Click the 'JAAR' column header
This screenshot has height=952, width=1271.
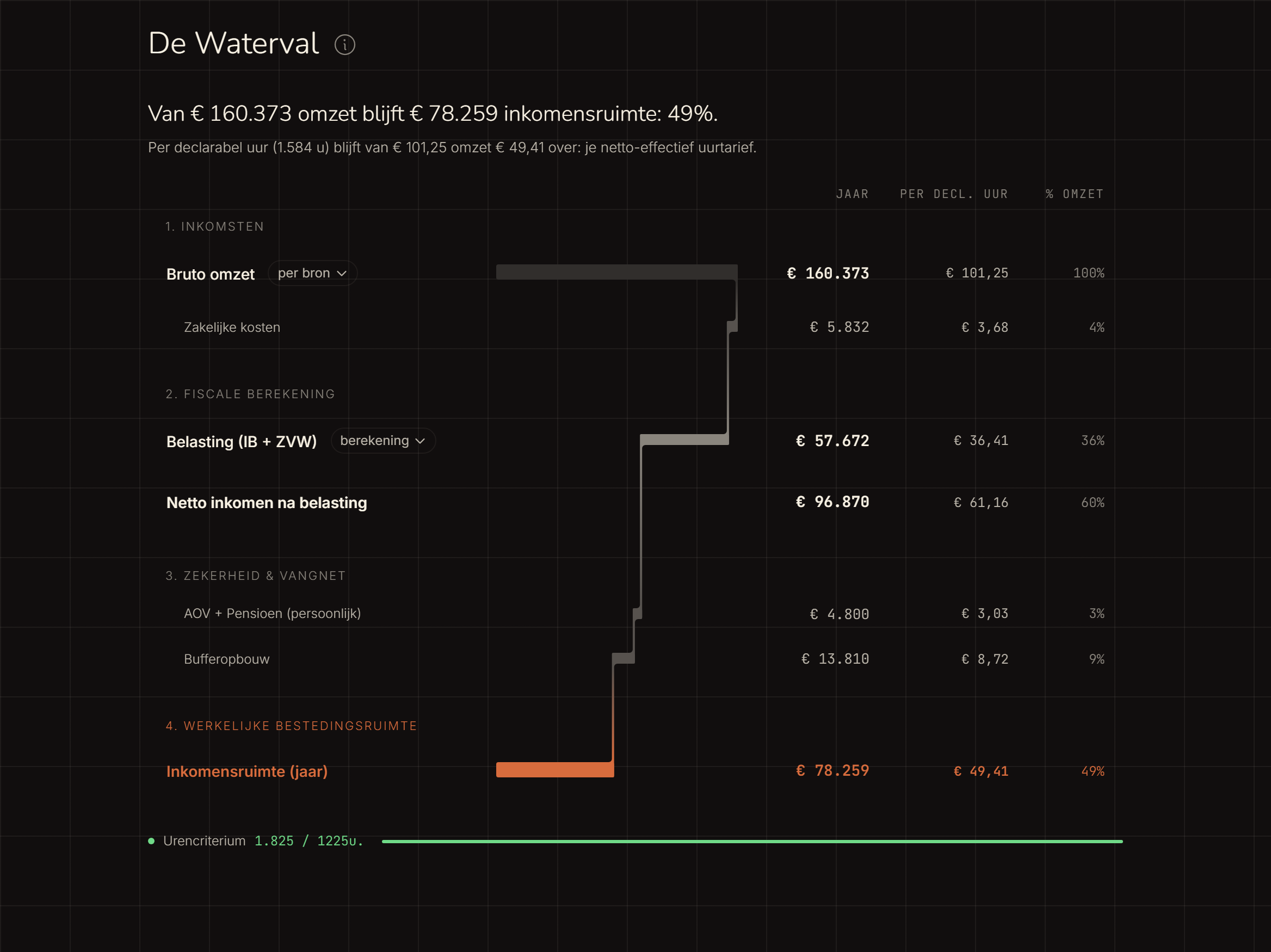point(852,194)
